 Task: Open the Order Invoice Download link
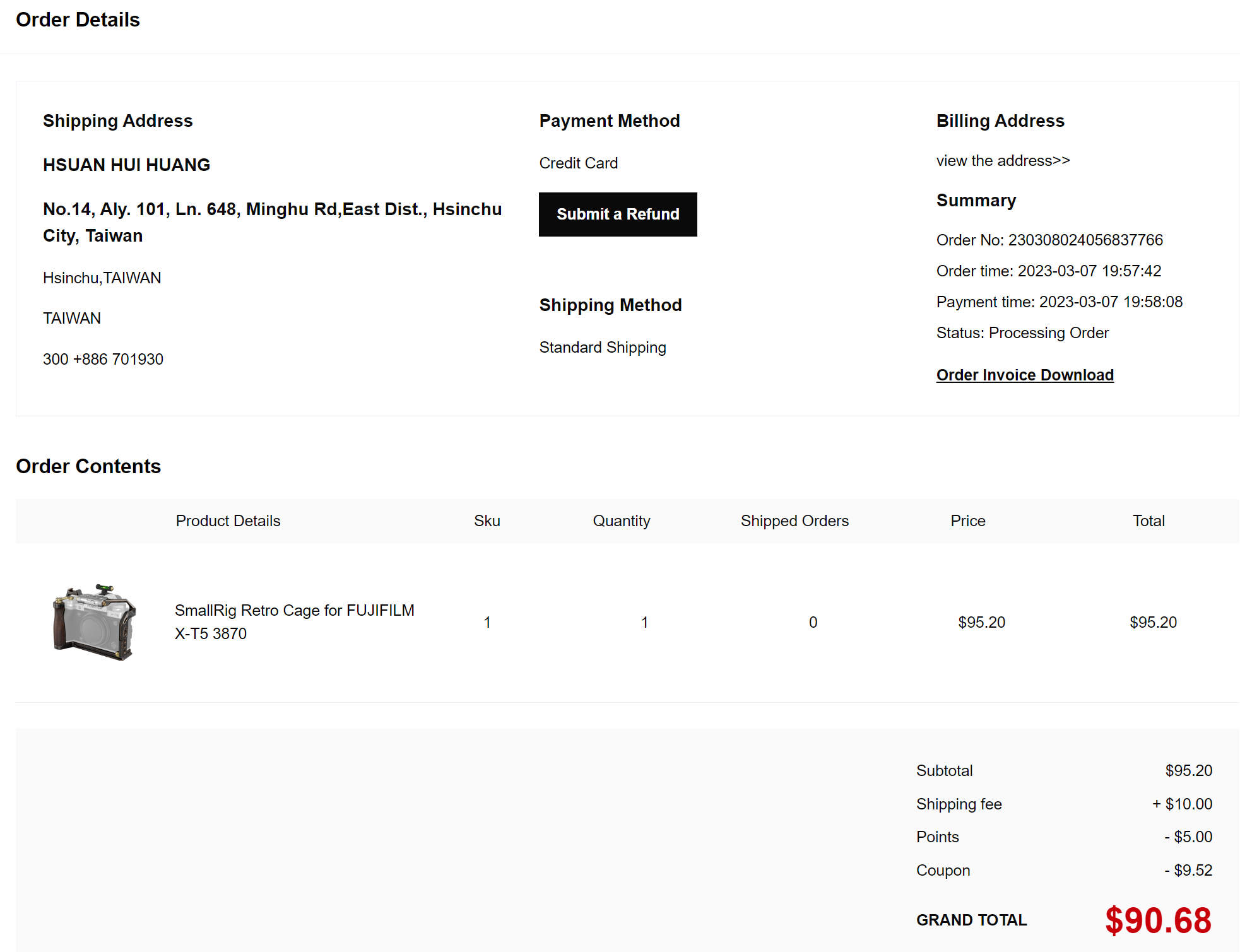point(1024,375)
